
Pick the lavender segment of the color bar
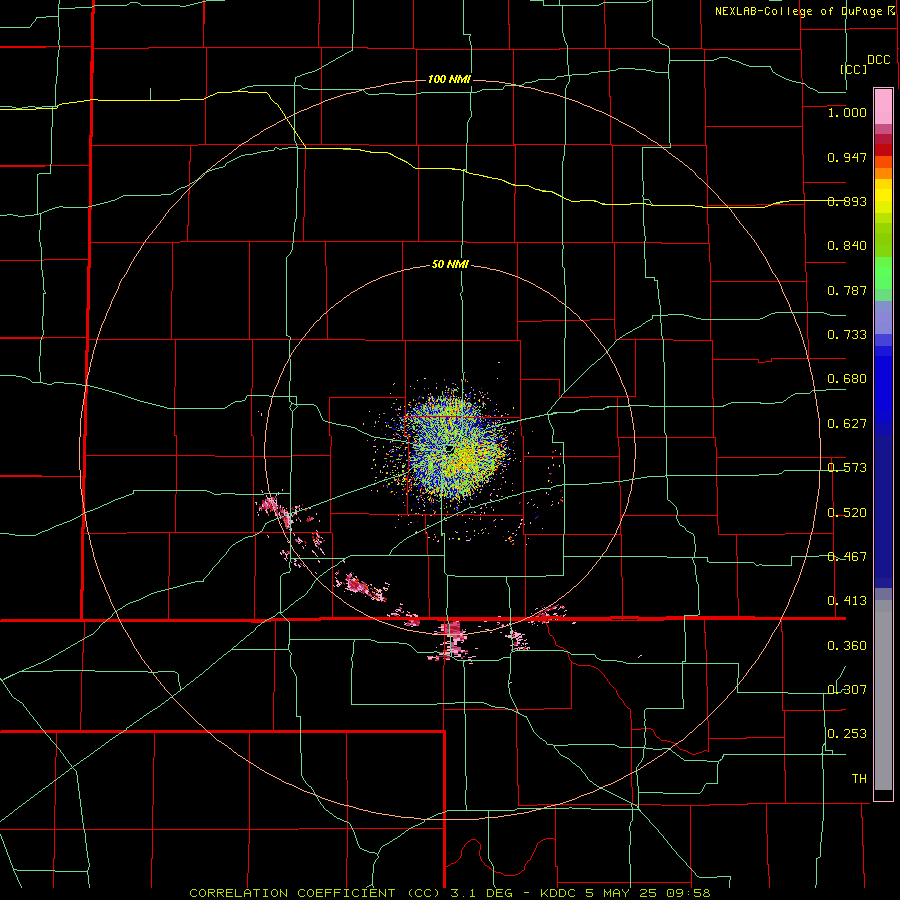click(883, 317)
